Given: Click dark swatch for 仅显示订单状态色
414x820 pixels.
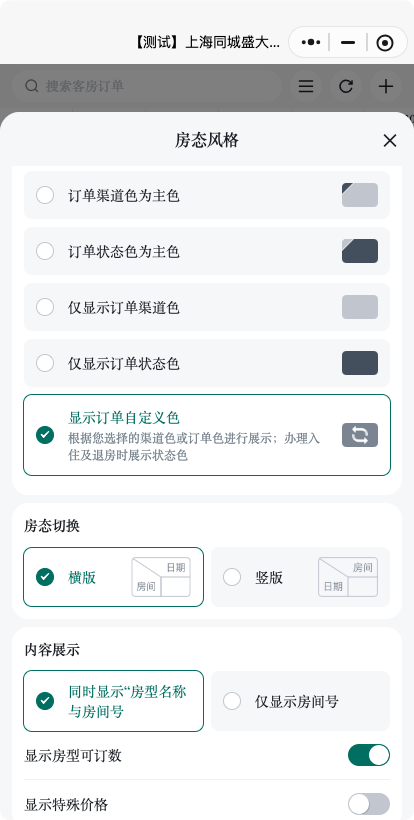Looking at the screenshot, I should (x=360, y=363).
